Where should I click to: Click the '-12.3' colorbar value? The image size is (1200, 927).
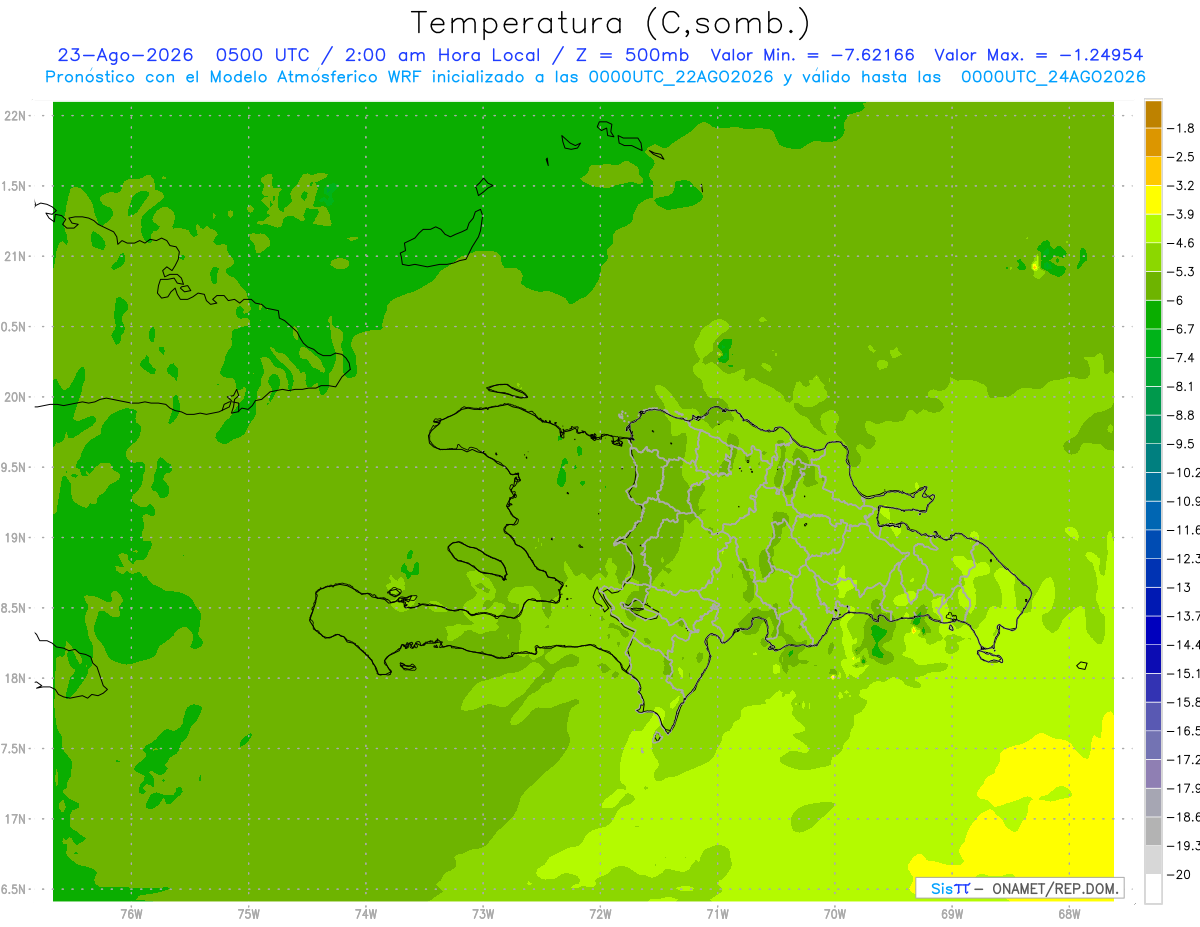[x=1184, y=558]
